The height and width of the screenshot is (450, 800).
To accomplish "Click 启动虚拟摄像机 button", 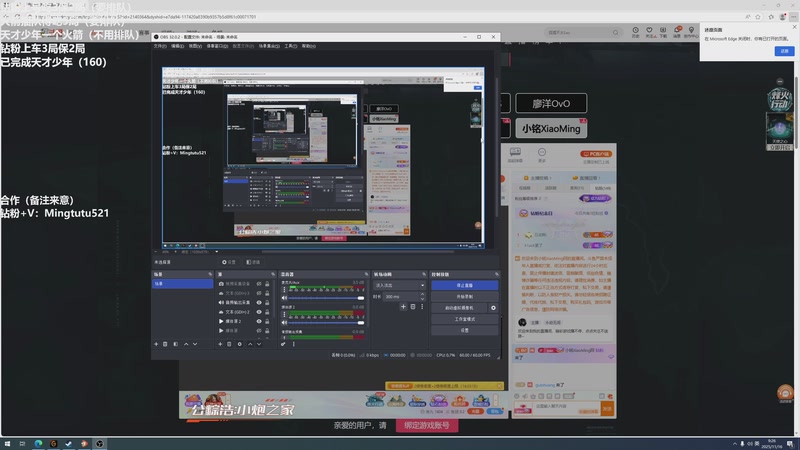I will (x=460, y=308).
